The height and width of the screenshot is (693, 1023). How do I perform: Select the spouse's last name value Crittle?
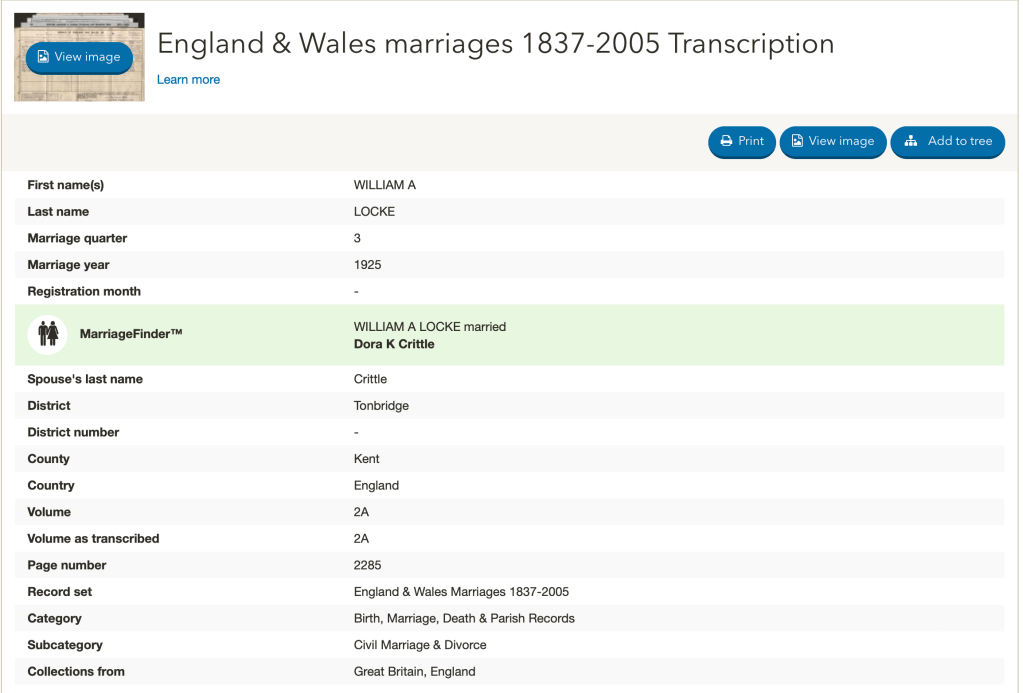pyautogui.click(x=370, y=379)
